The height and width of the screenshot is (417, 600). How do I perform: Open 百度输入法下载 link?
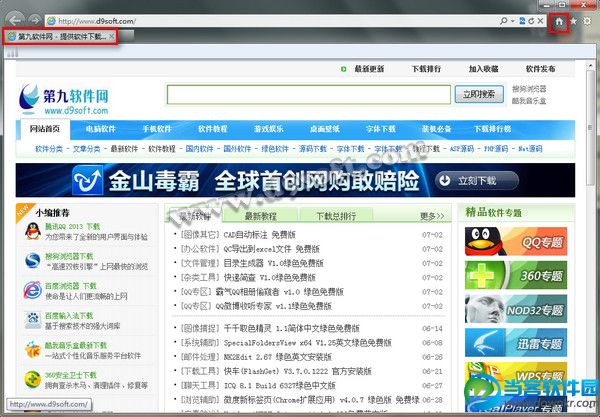pyautogui.click(x=69, y=316)
